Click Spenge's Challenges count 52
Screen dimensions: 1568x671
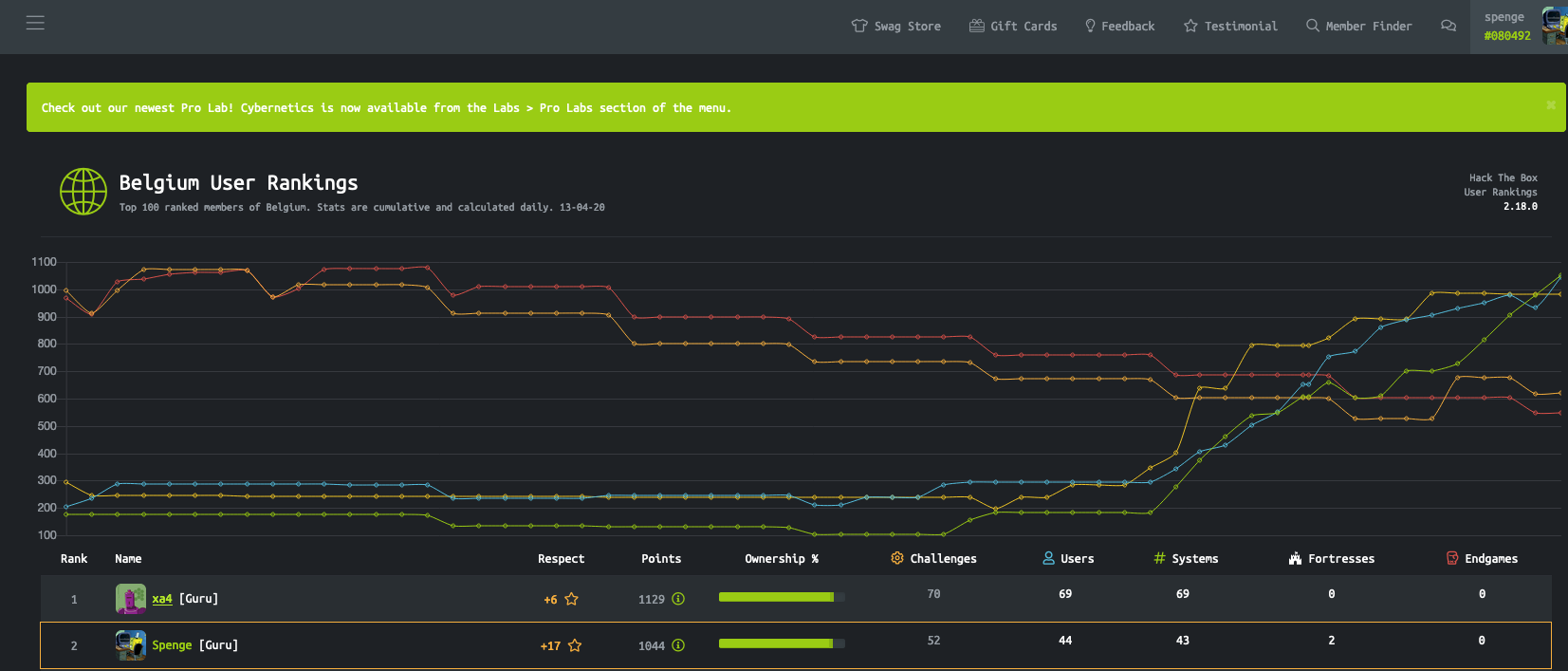click(933, 641)
